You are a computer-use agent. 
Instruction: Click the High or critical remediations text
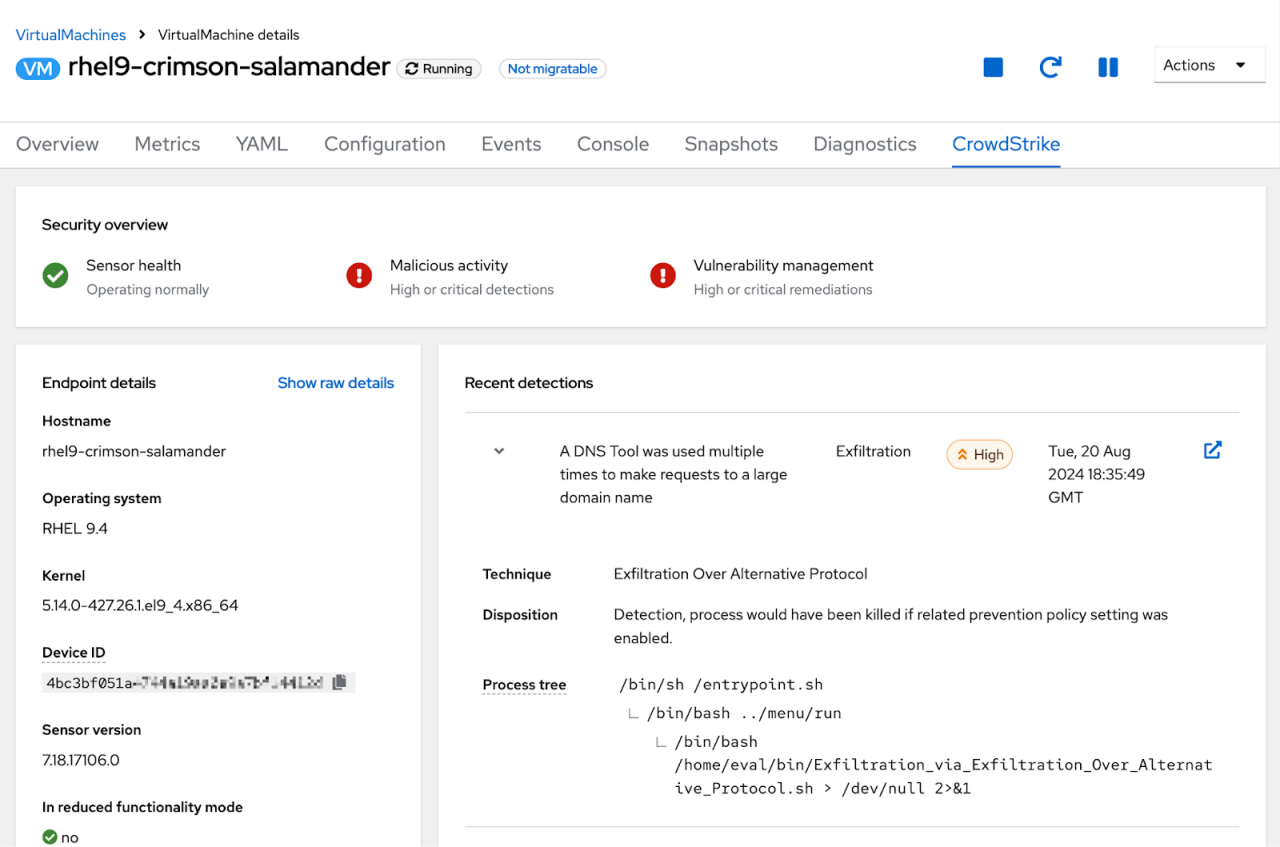[783, 290]
